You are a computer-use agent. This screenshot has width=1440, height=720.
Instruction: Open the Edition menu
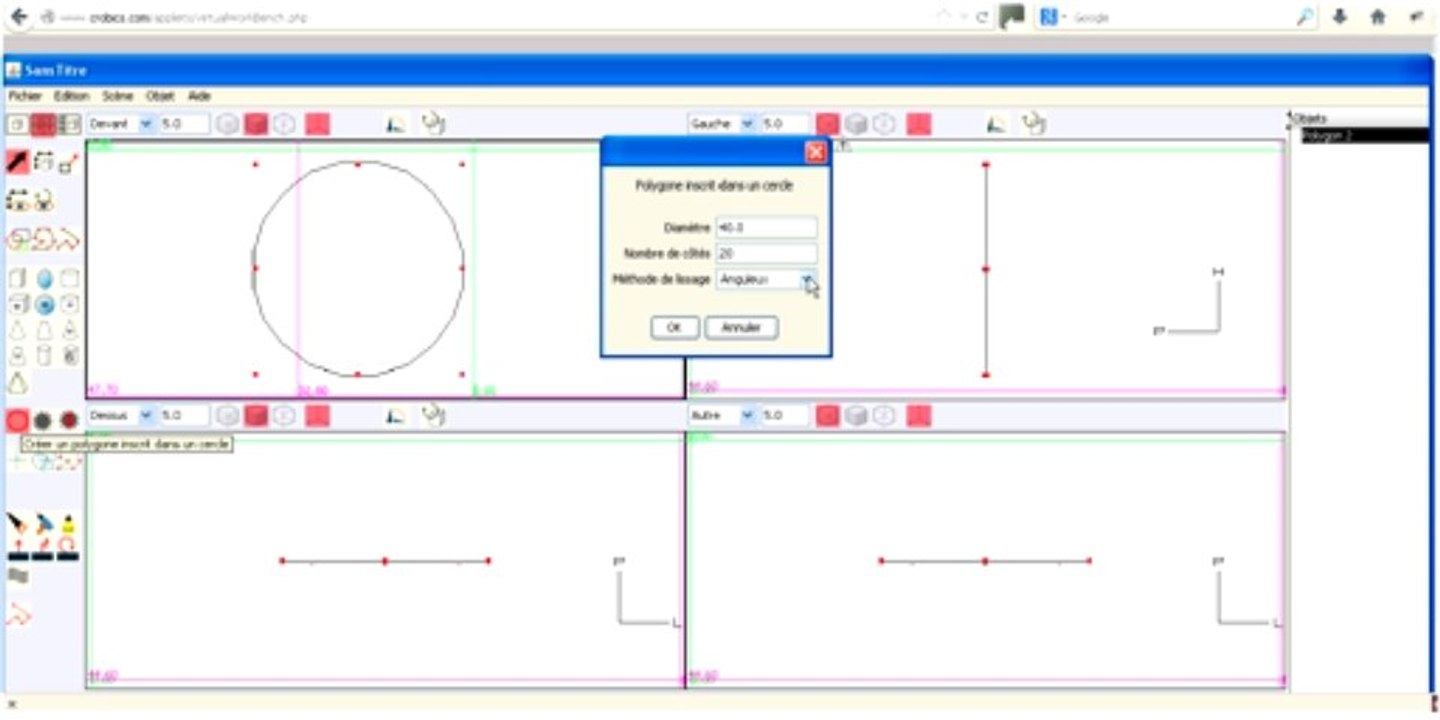pyautogui.click(x=72, y=96)
